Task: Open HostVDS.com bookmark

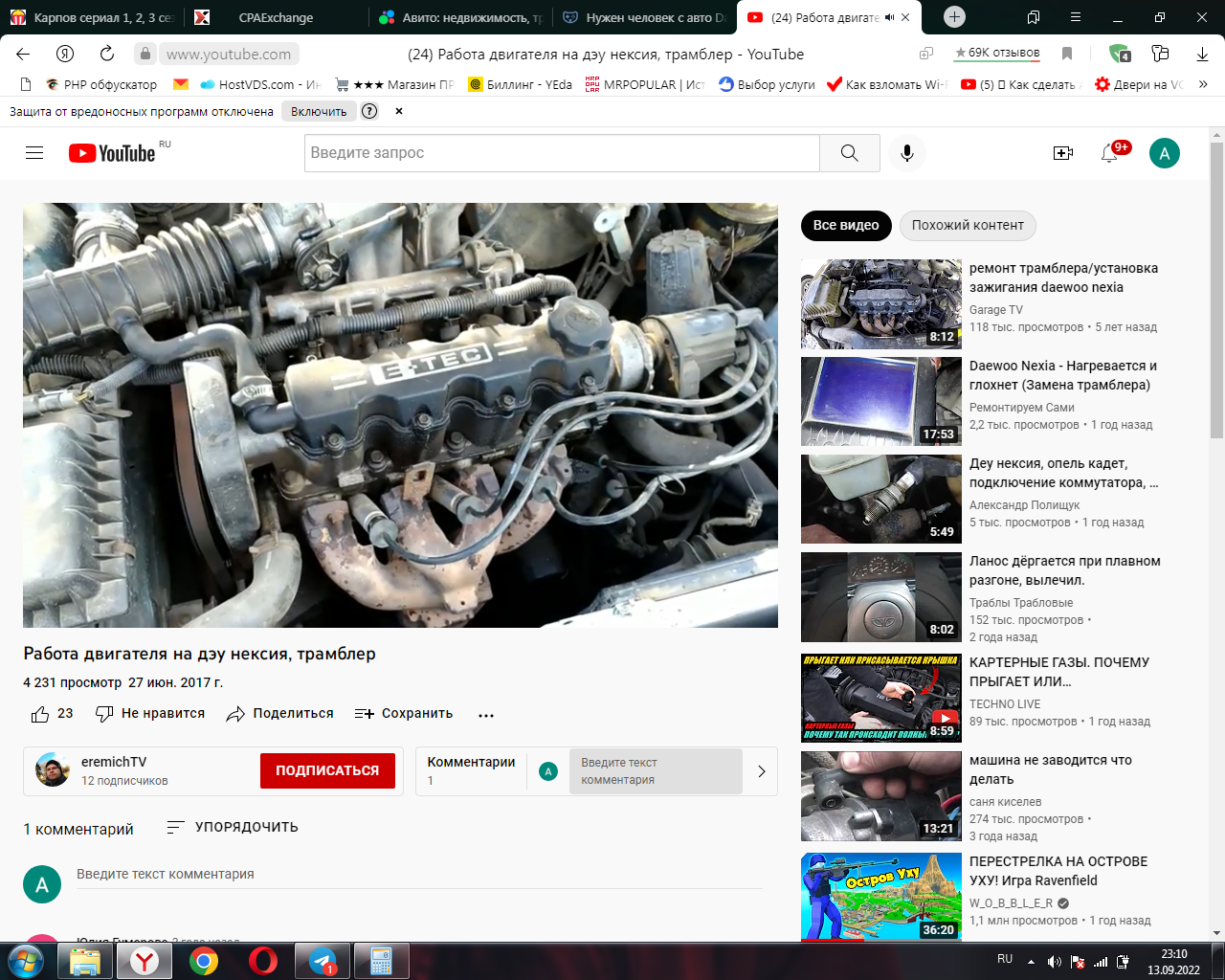Action: tap(259, 84)
